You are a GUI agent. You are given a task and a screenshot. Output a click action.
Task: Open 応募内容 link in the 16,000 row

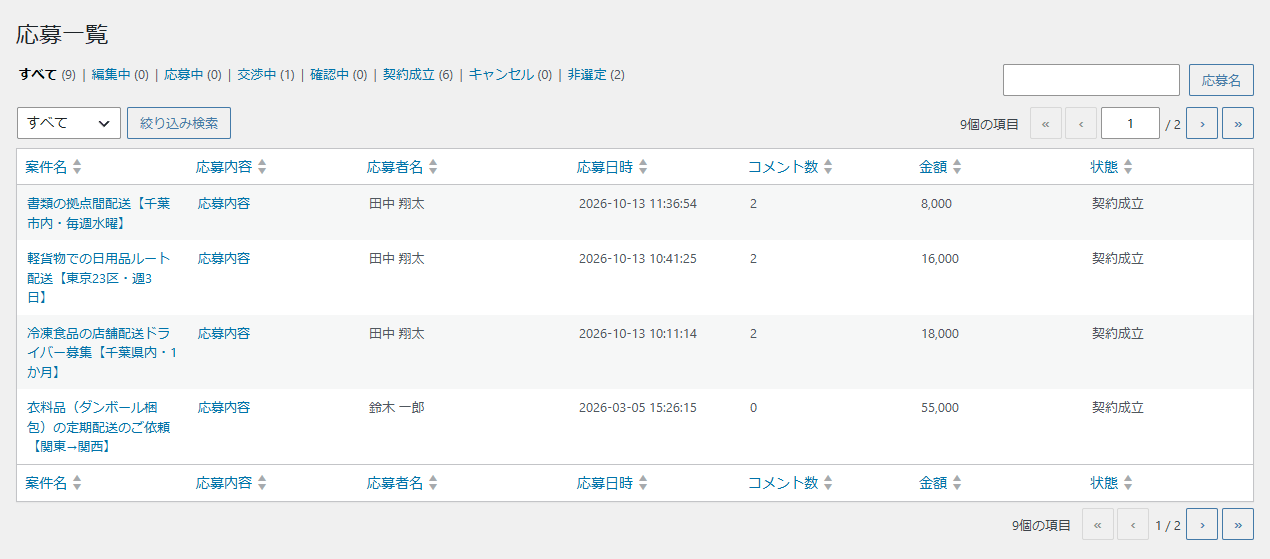[224, 258]
